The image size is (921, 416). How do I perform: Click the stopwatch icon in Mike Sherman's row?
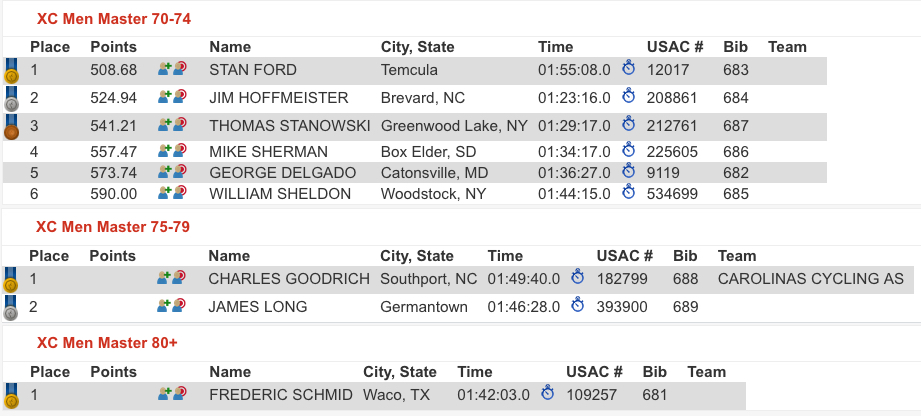coord(629,152)
